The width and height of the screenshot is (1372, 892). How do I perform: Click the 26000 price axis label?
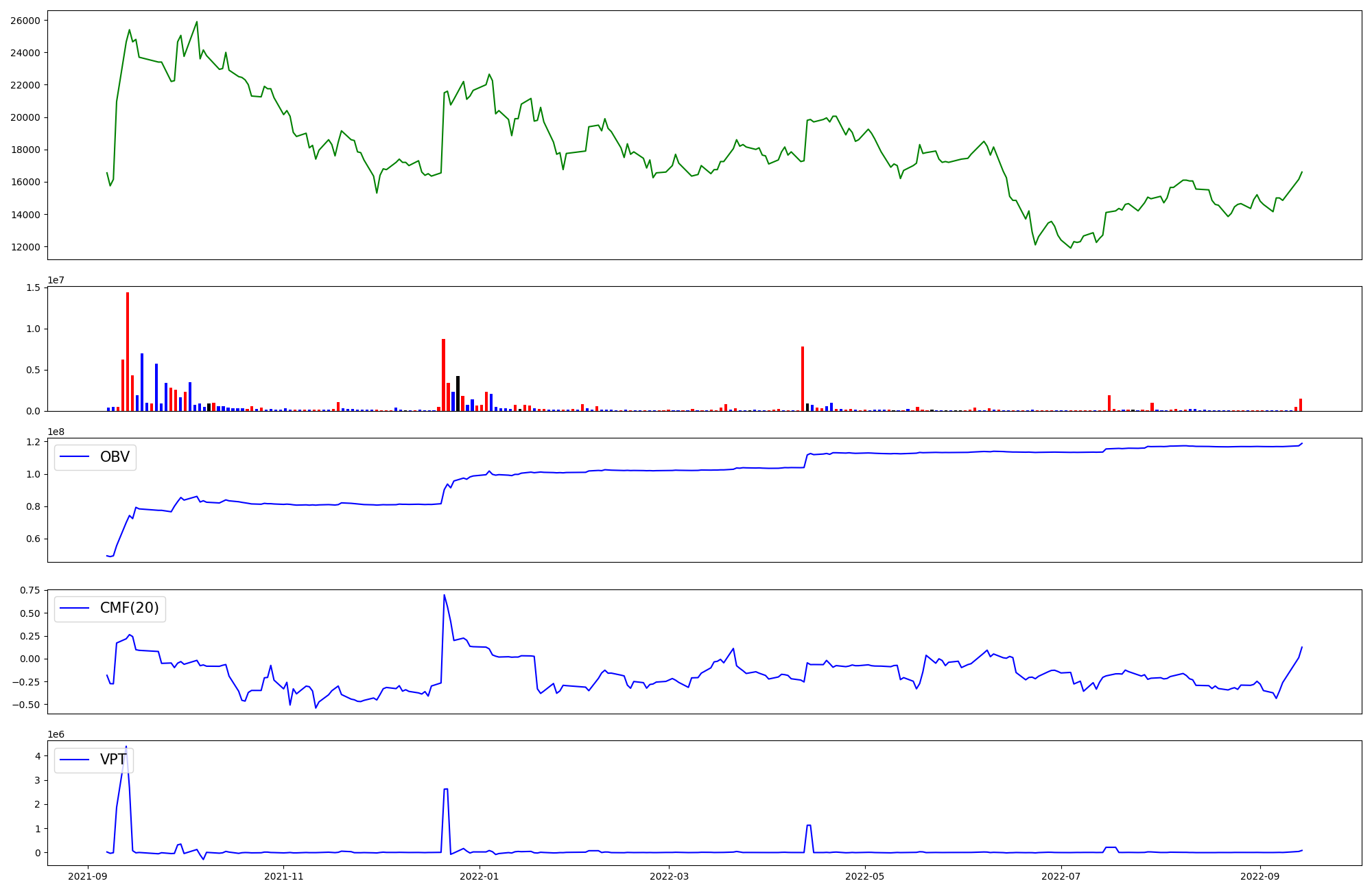coord(25,21)
